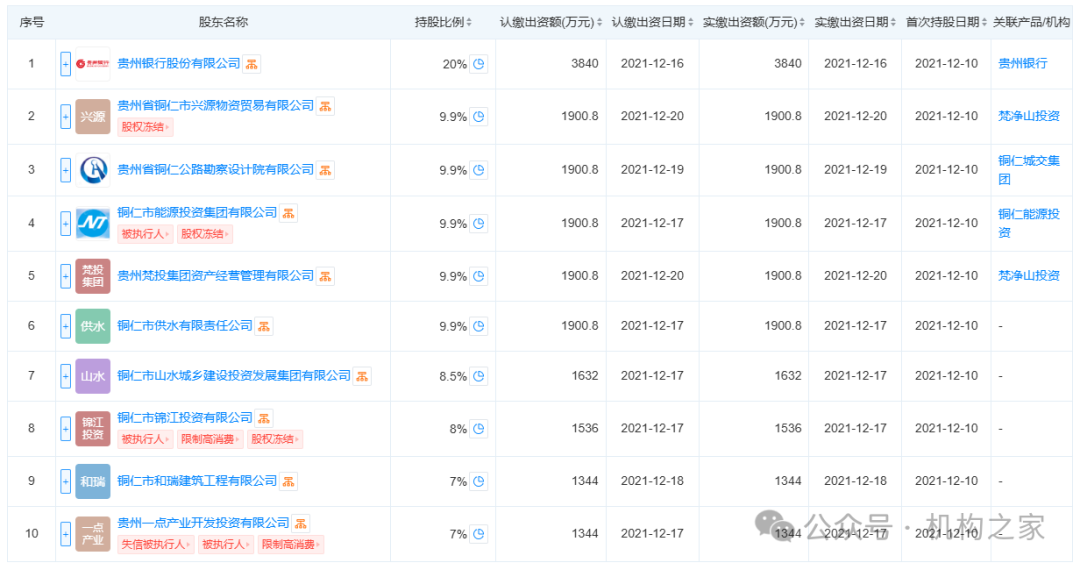Open equity structure icon beside 铜仁市山水城乡建设投资发展集团有限公司

click(x=362, y=376)
